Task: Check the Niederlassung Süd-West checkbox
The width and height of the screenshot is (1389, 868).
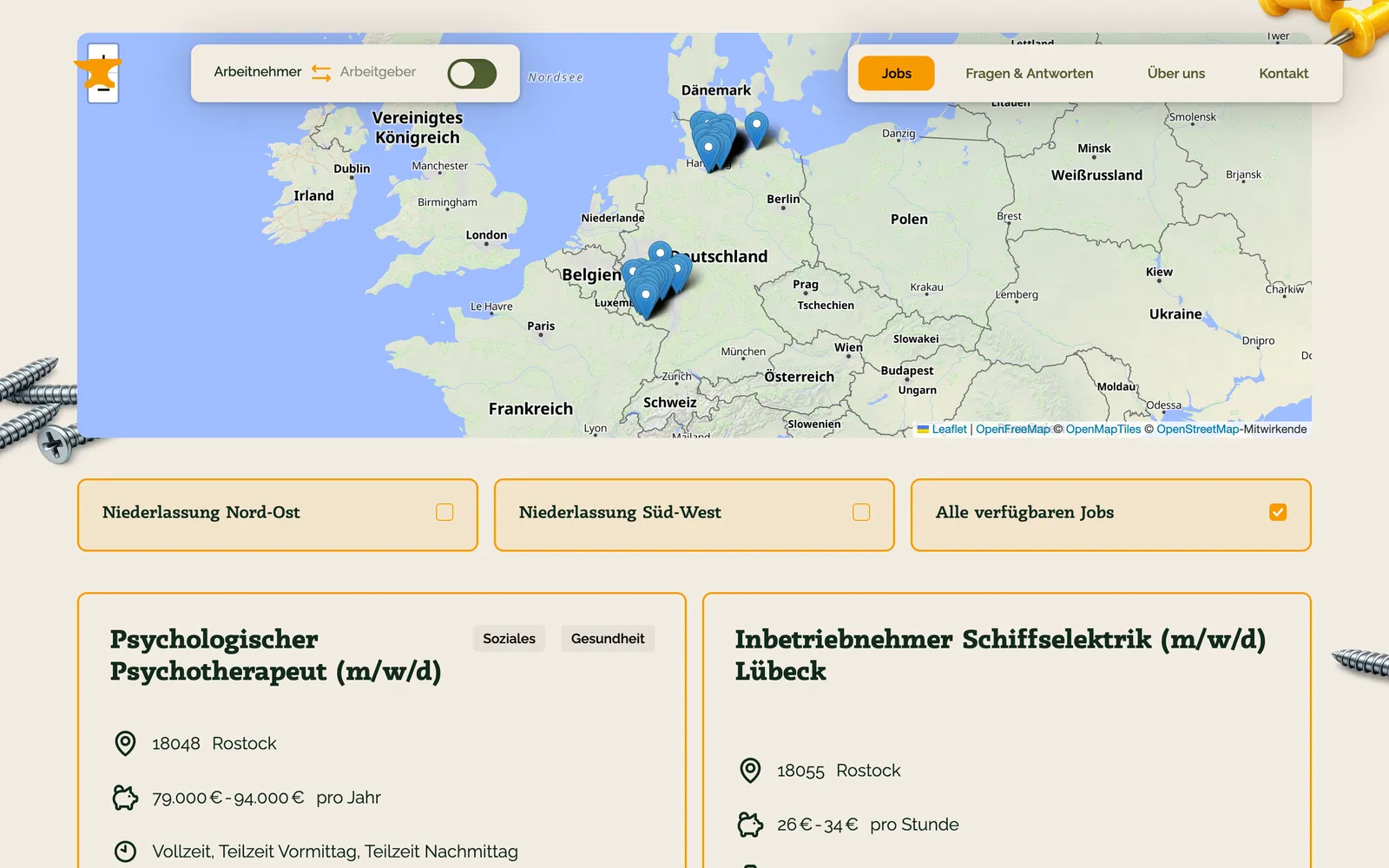Action: [861, 512]
